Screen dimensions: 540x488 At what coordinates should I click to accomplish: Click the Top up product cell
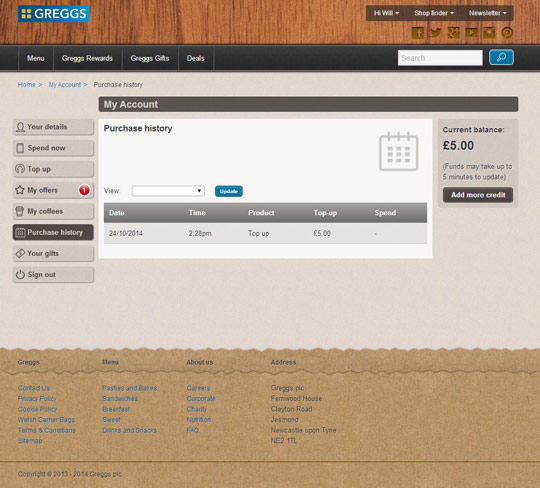(x=259, y=233)
